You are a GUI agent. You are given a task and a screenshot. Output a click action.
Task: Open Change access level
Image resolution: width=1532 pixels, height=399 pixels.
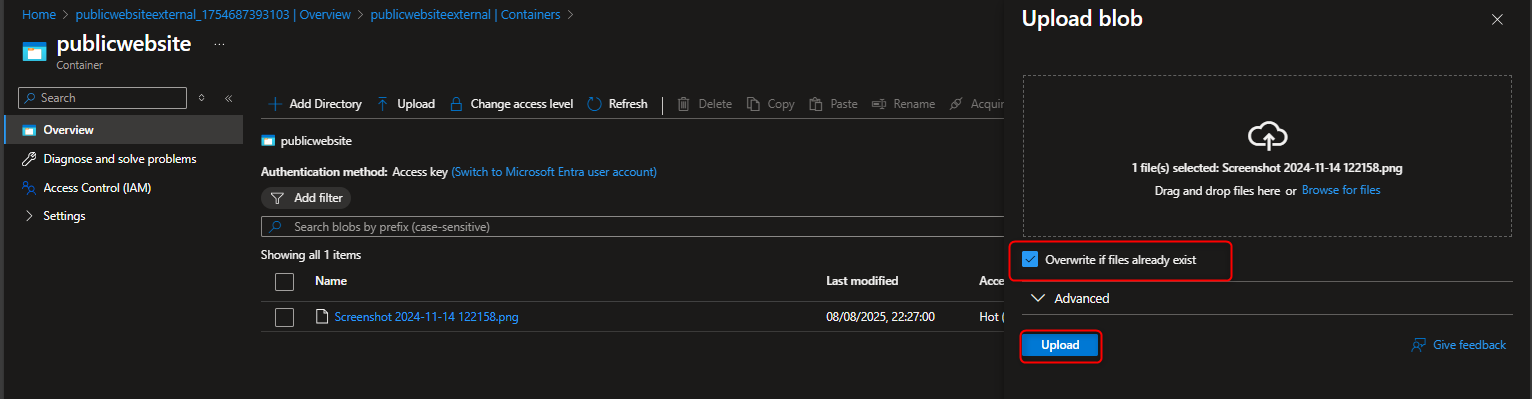click(511, 104)
